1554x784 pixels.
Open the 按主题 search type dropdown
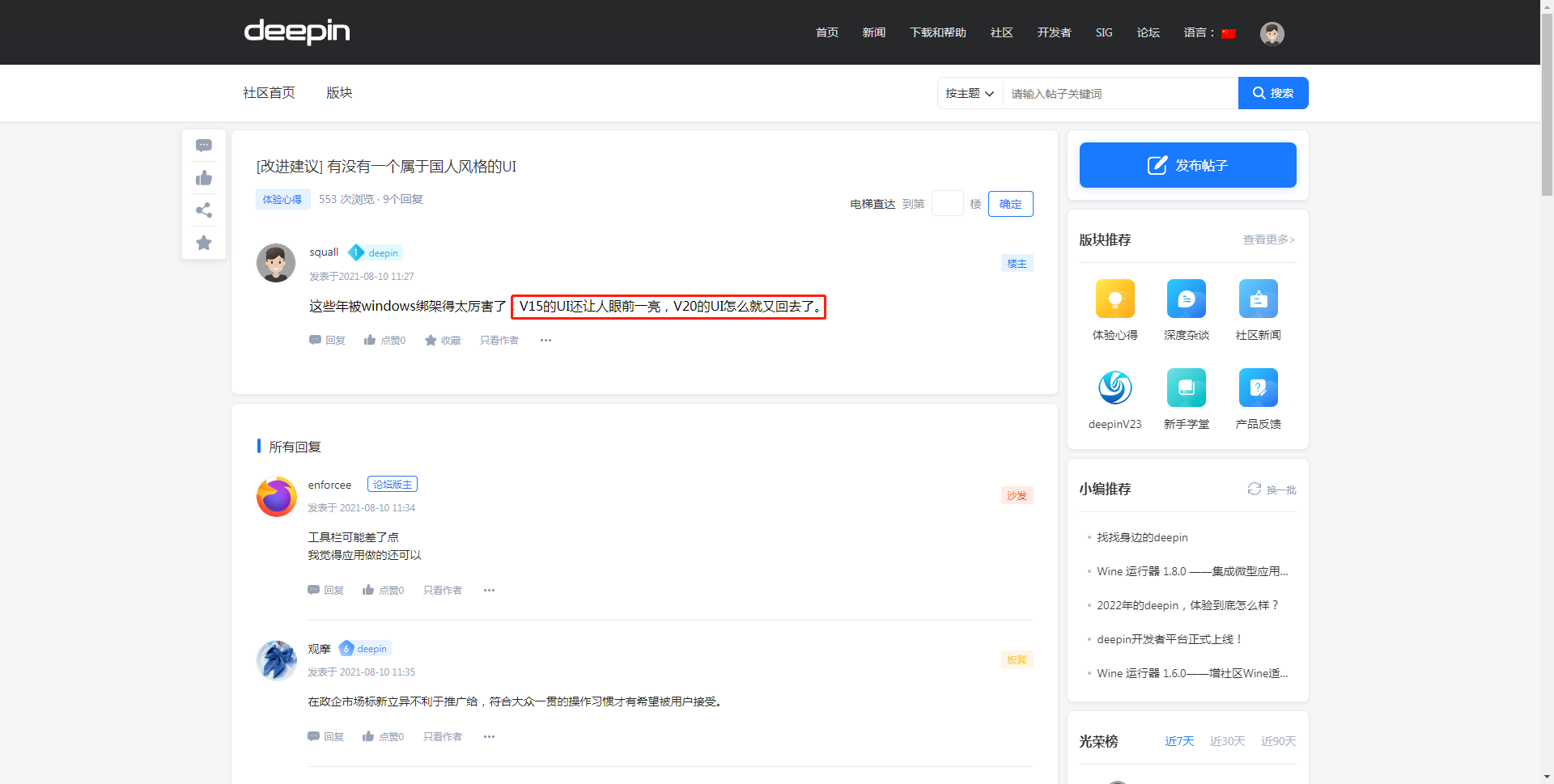tap(970, 94)
